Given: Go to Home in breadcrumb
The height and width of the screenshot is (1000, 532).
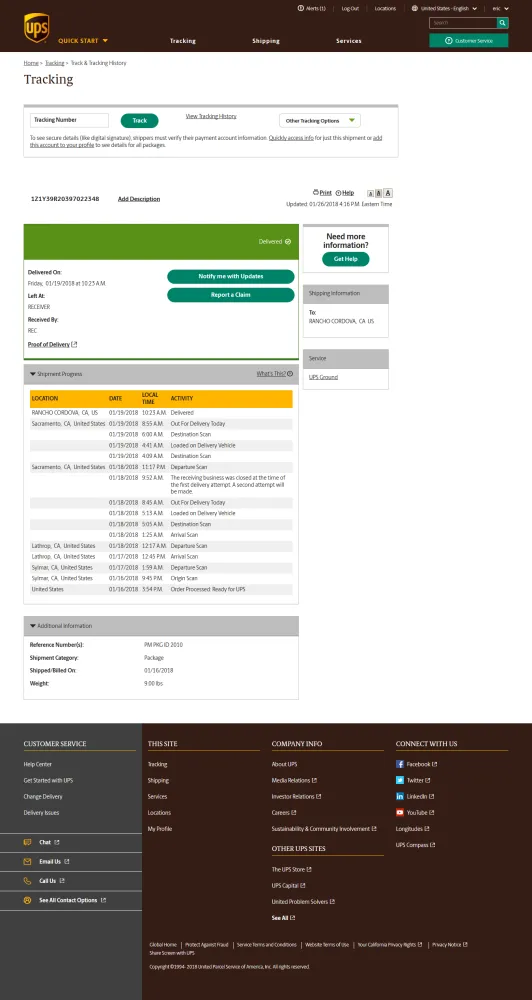Looking at the screenshot, I should point(31,63).
